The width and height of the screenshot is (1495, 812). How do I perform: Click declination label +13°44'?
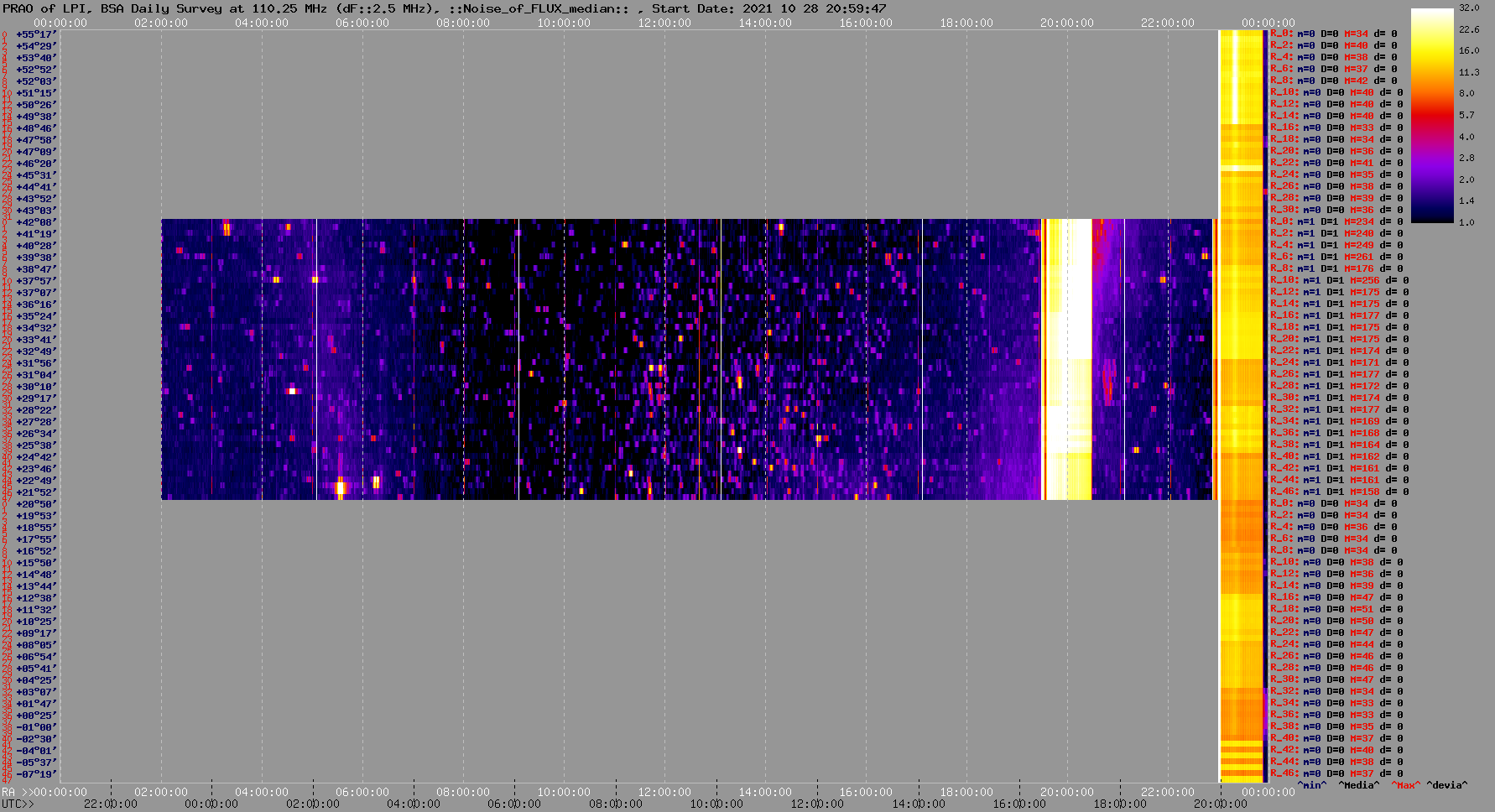(x=36, y=586)
